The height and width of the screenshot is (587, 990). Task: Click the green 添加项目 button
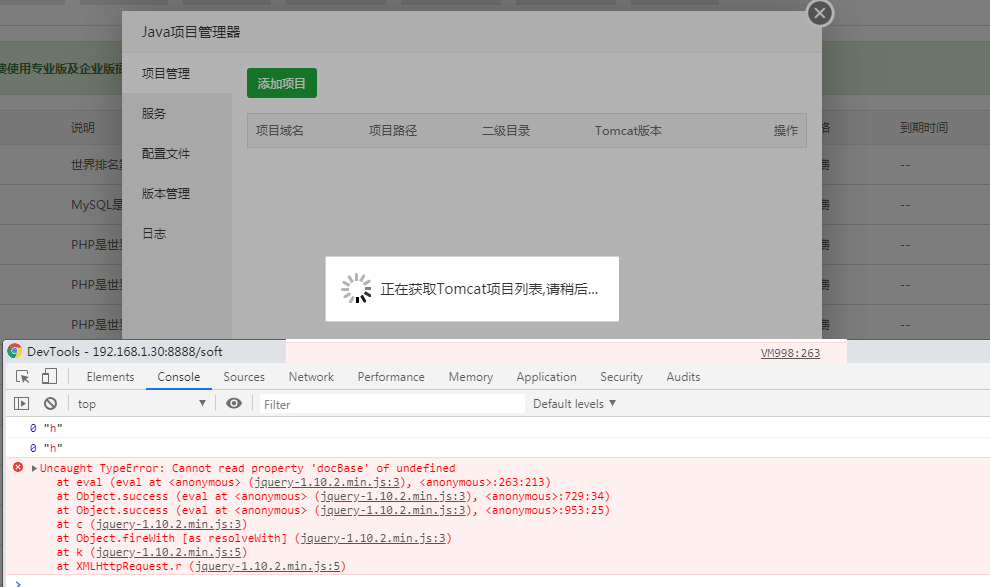[282, 83]
